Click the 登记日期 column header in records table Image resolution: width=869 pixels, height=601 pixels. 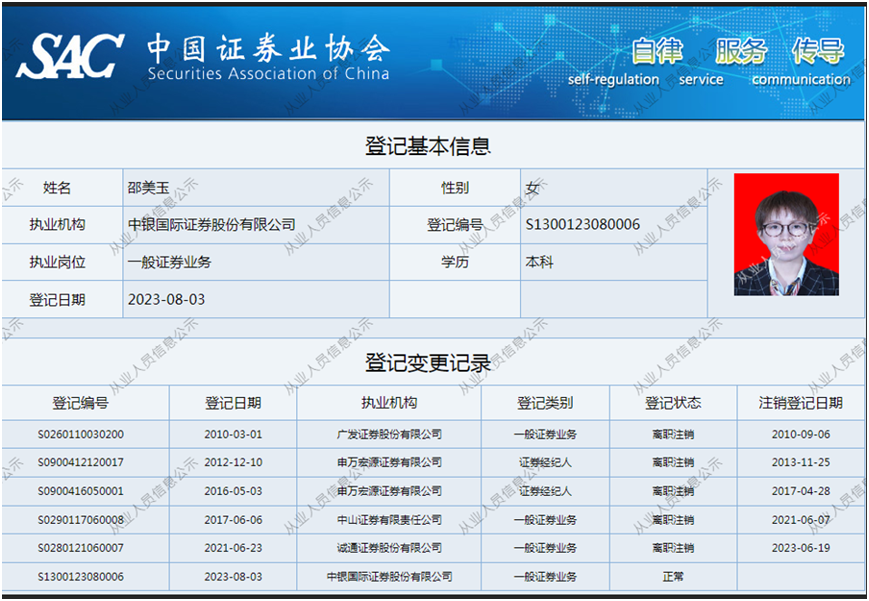coord(233,403)
